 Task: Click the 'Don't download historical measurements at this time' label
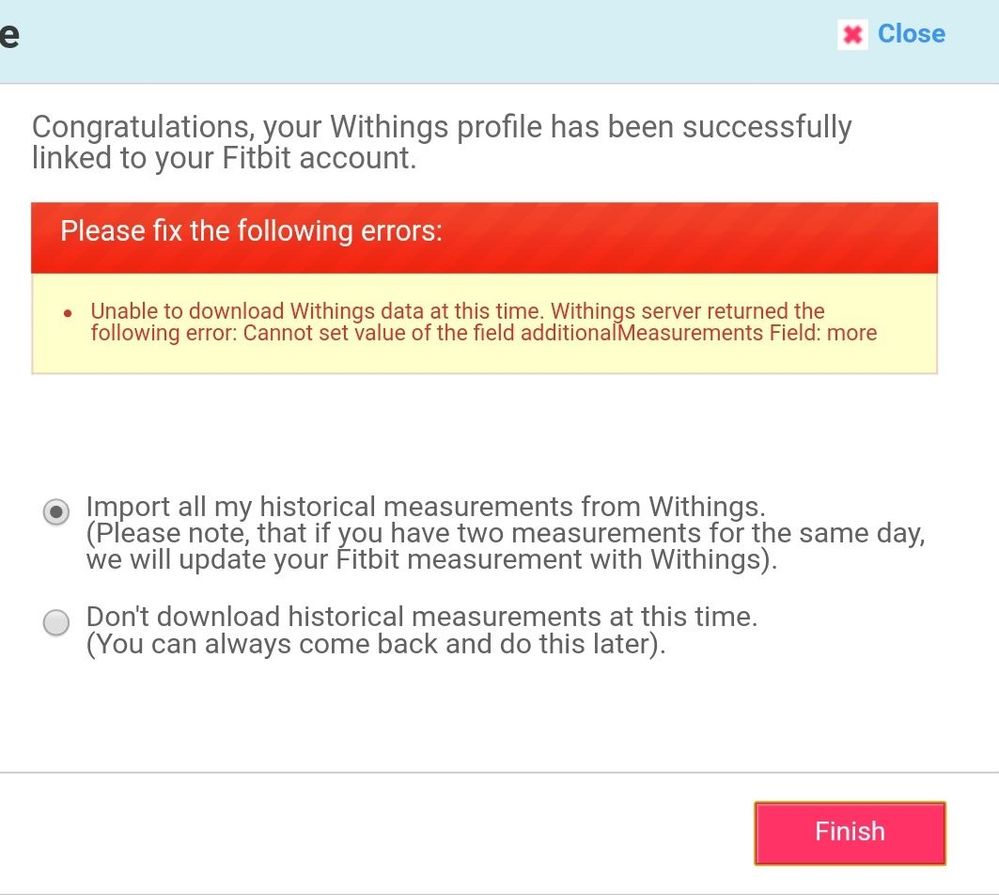pyautogui.click(x=422, y=617)
